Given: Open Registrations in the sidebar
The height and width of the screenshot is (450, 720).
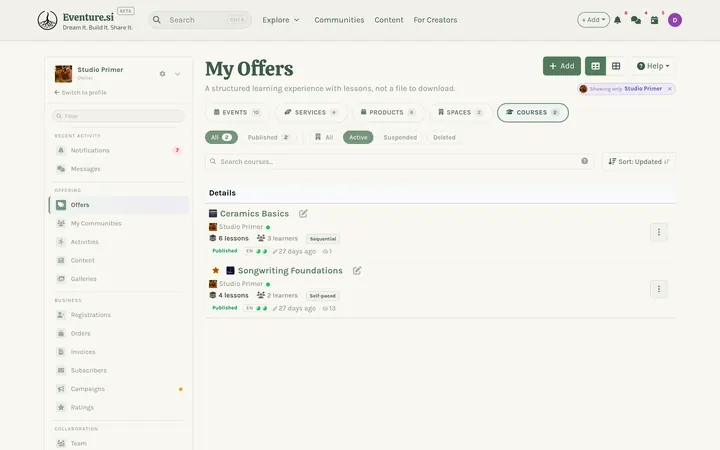Looking at the screenshot, I should coord(119,315).
